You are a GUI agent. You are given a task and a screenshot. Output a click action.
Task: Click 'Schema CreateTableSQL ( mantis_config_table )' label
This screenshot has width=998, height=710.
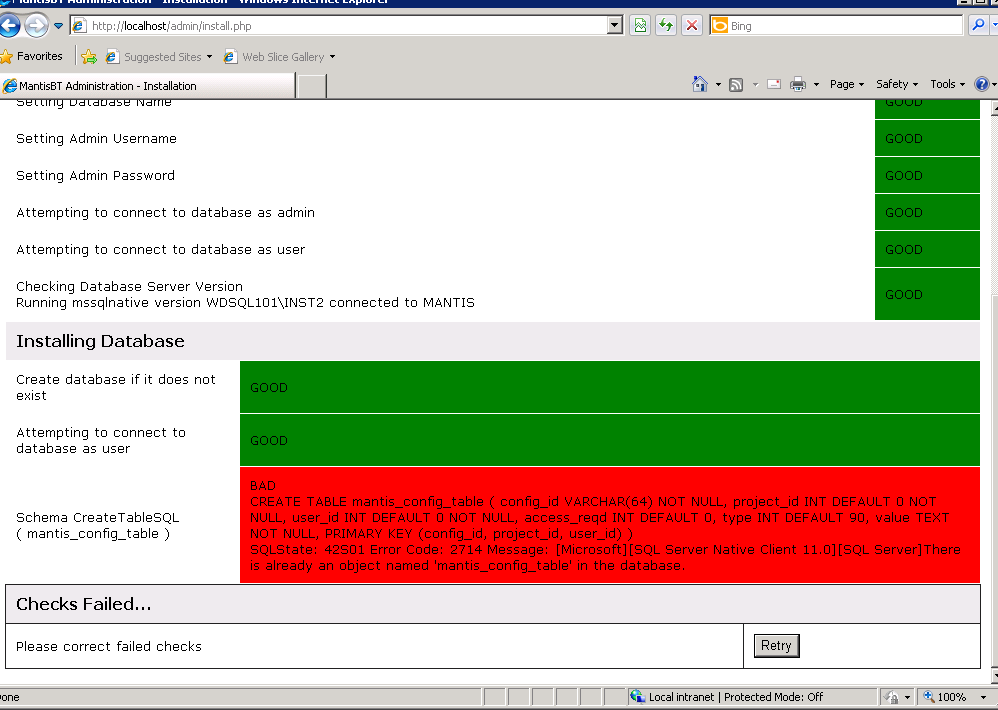click(x=97, y=526)
